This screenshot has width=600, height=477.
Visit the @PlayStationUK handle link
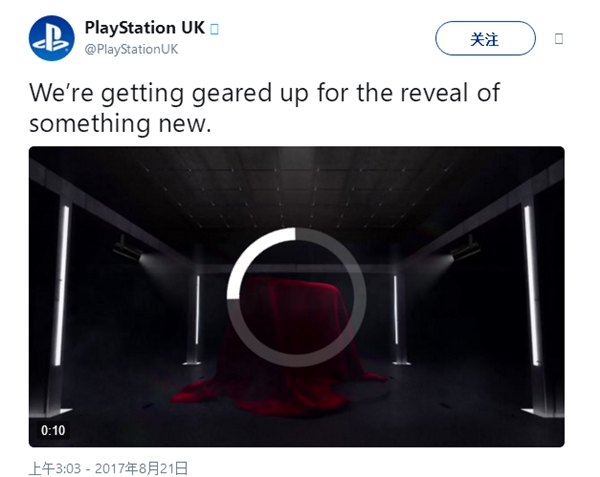[x=131, y=49]
